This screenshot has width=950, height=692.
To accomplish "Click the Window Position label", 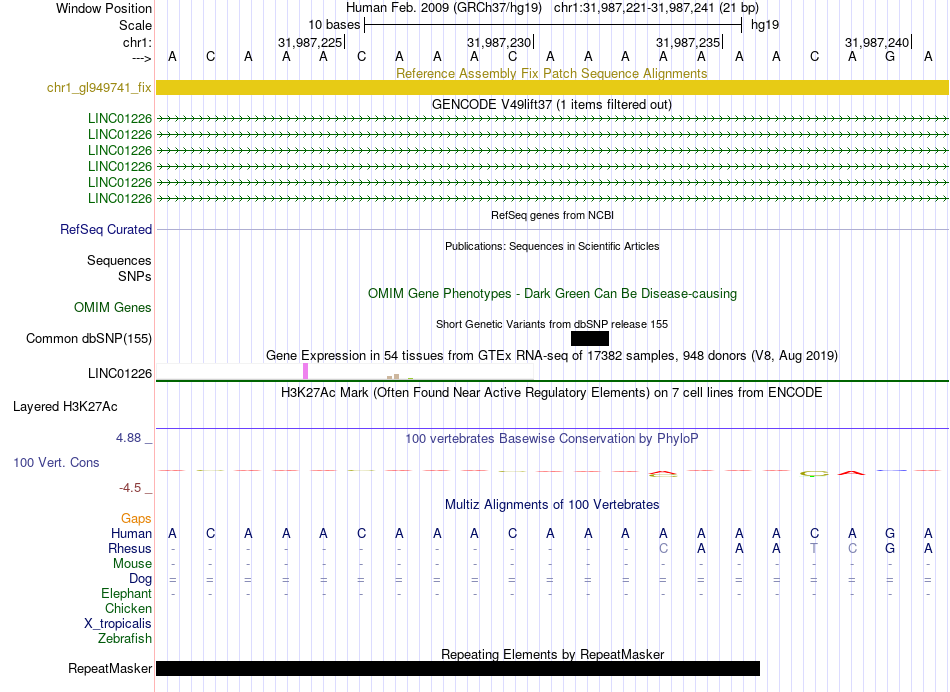I will pos(104,8).
